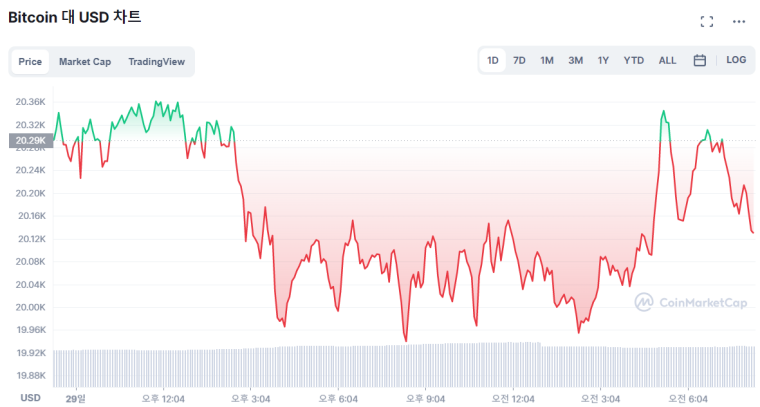Select the 1D time range
760x407 pixels.
pyautogui.click(x=493, y=60)
